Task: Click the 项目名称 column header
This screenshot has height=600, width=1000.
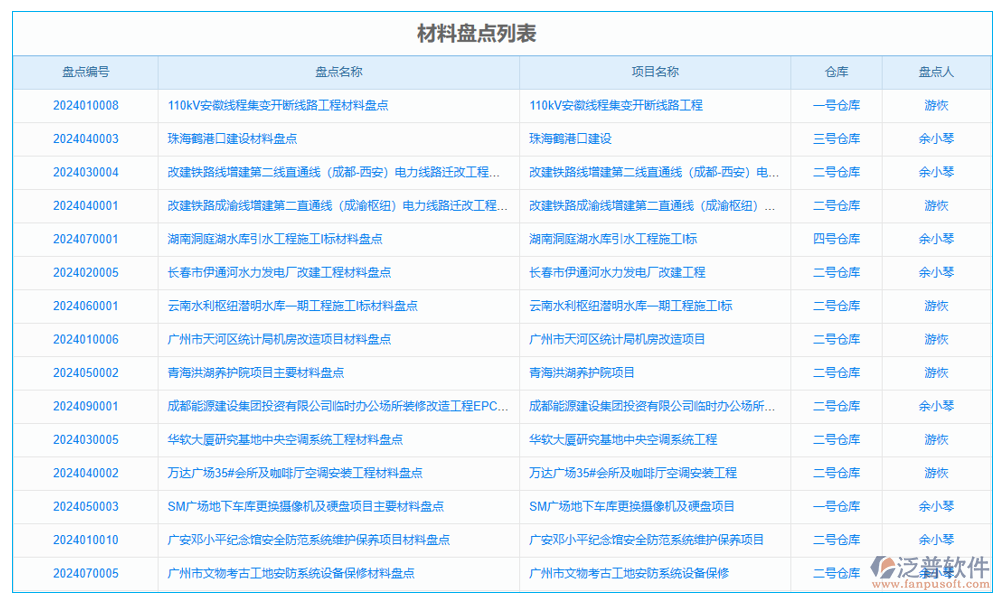Action: tap(655, 72)
